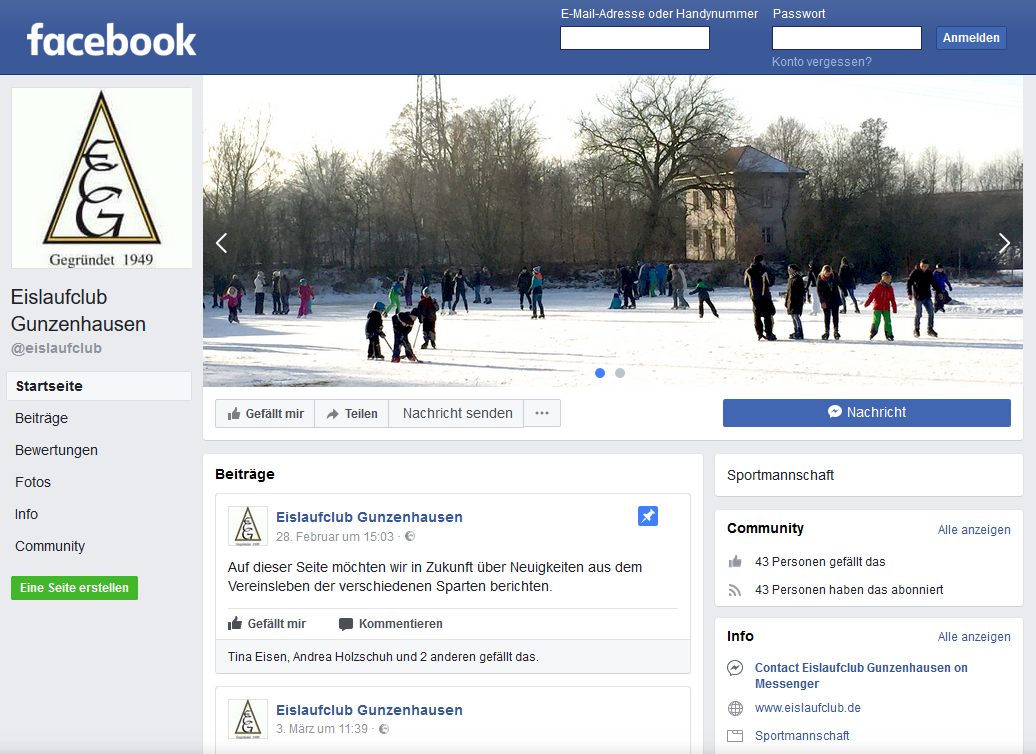
Task: Open Info in the sidebar
Action: point(26,514)
